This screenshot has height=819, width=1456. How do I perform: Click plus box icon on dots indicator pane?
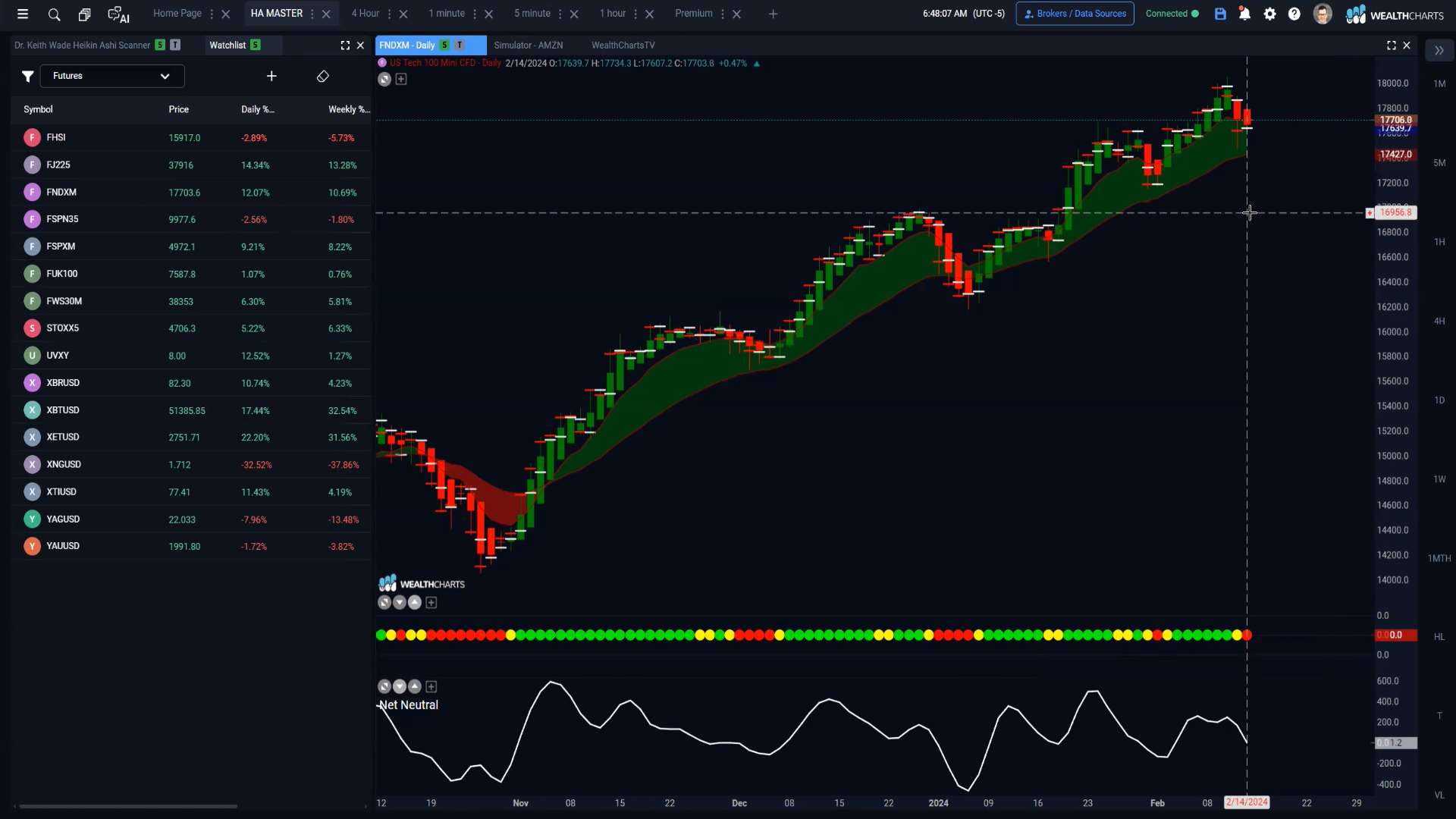tap(431, 602)
